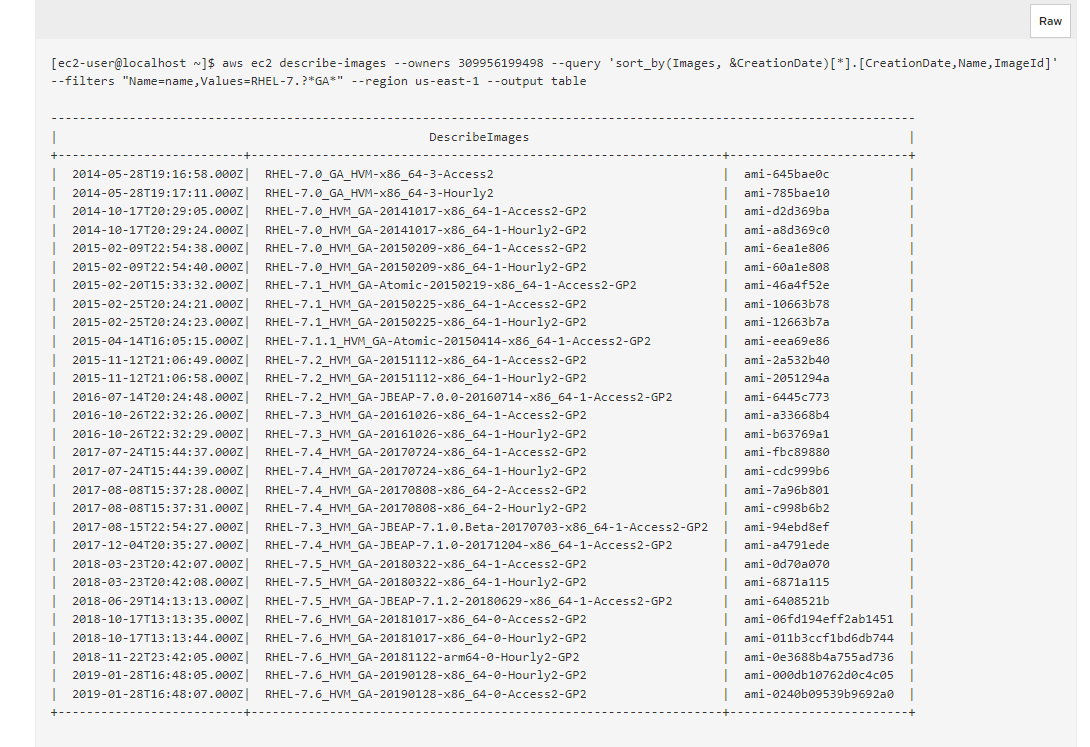The image size is (1090, 747).
Task: Click image name RHEL-7.0_GA_HVM-x86_64-3-Access2
Action: tap(379, 174)
